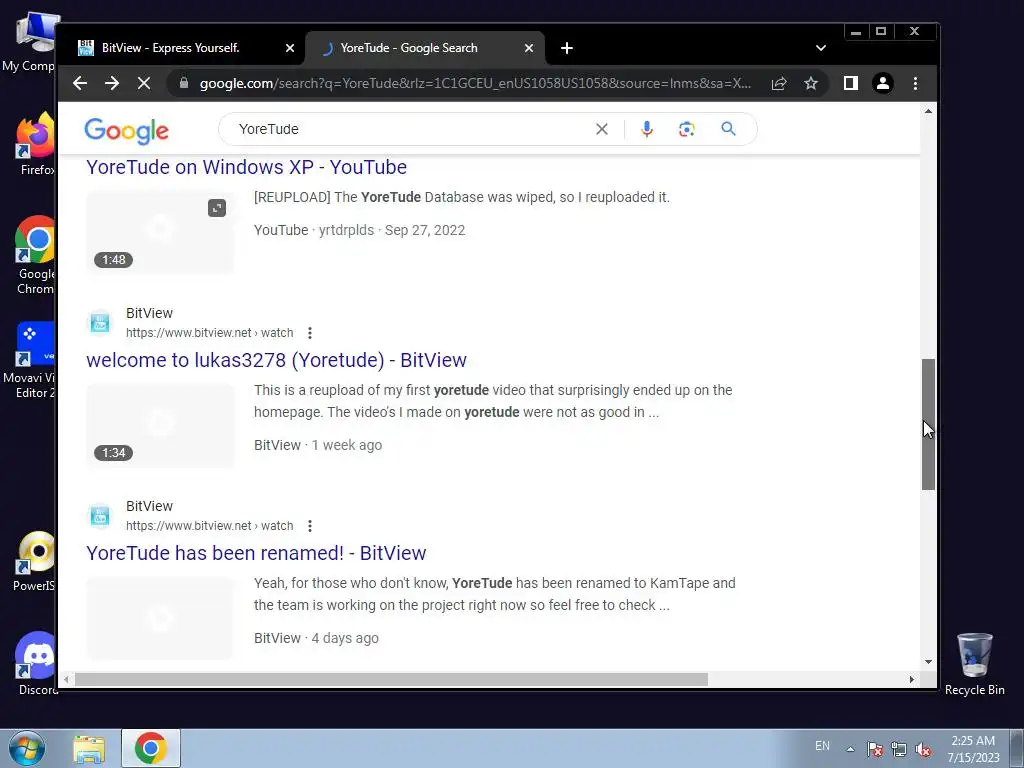Image resolution: width=1024 pixels, height=768 pixels.
Task: Click the text "BitView · 1 week ago"
Action: (x=318, y=445)
